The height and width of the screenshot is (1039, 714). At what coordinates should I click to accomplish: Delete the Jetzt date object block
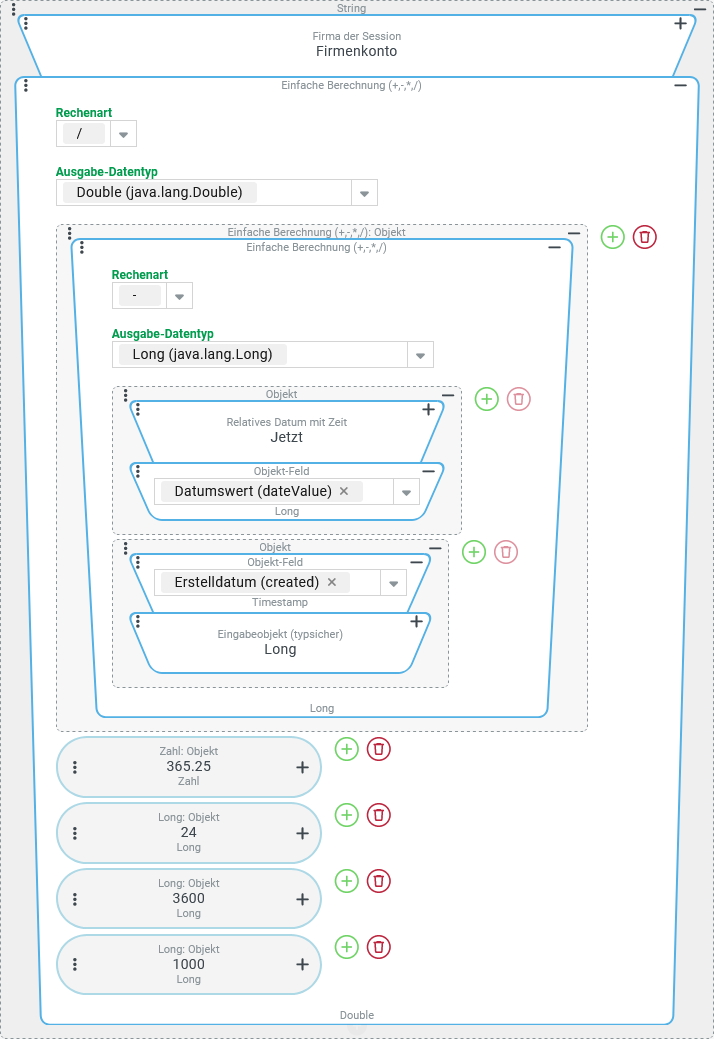click(518, 399)
